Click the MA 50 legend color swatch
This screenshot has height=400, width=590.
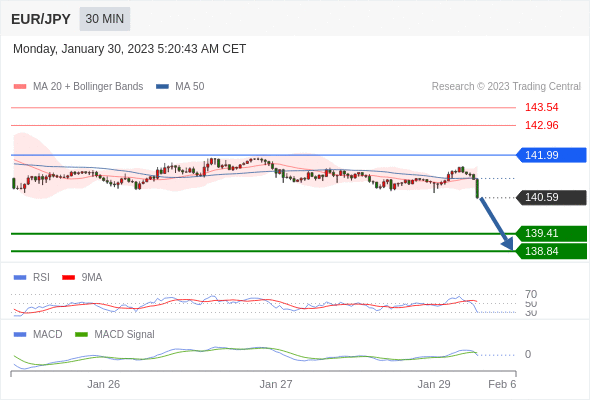(162, 87)
